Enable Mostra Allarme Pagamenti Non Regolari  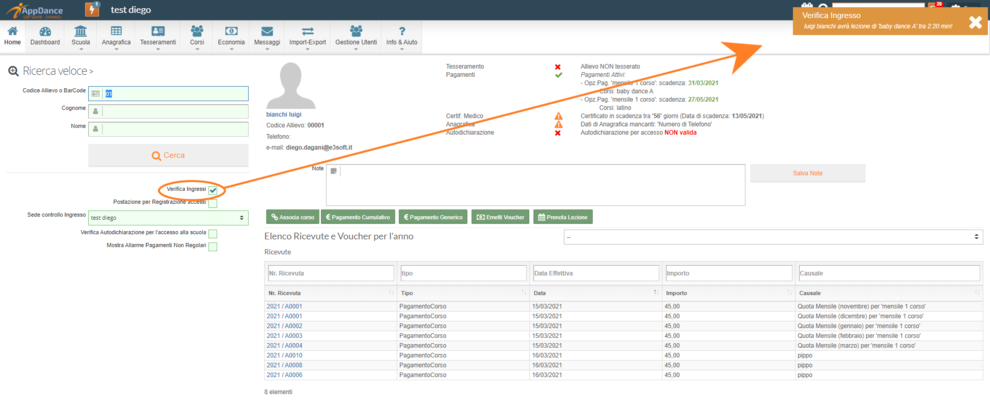click(x=213, y=246)
